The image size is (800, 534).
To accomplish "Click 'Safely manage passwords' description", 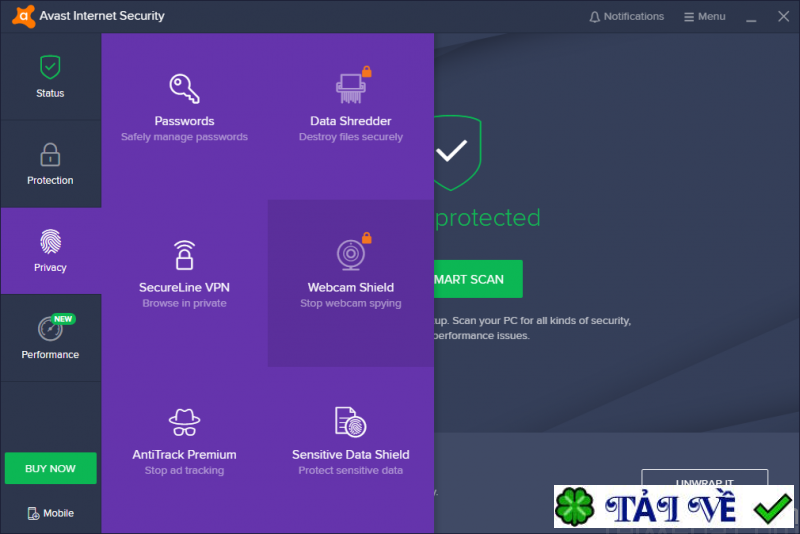I will pyautogui.click(x=184, y=137).
